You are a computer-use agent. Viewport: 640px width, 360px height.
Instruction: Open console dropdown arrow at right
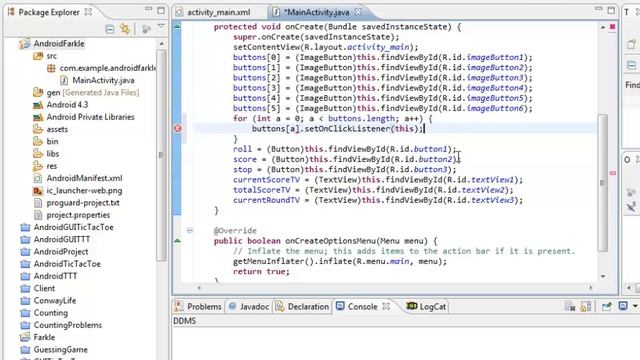point(635,306)
